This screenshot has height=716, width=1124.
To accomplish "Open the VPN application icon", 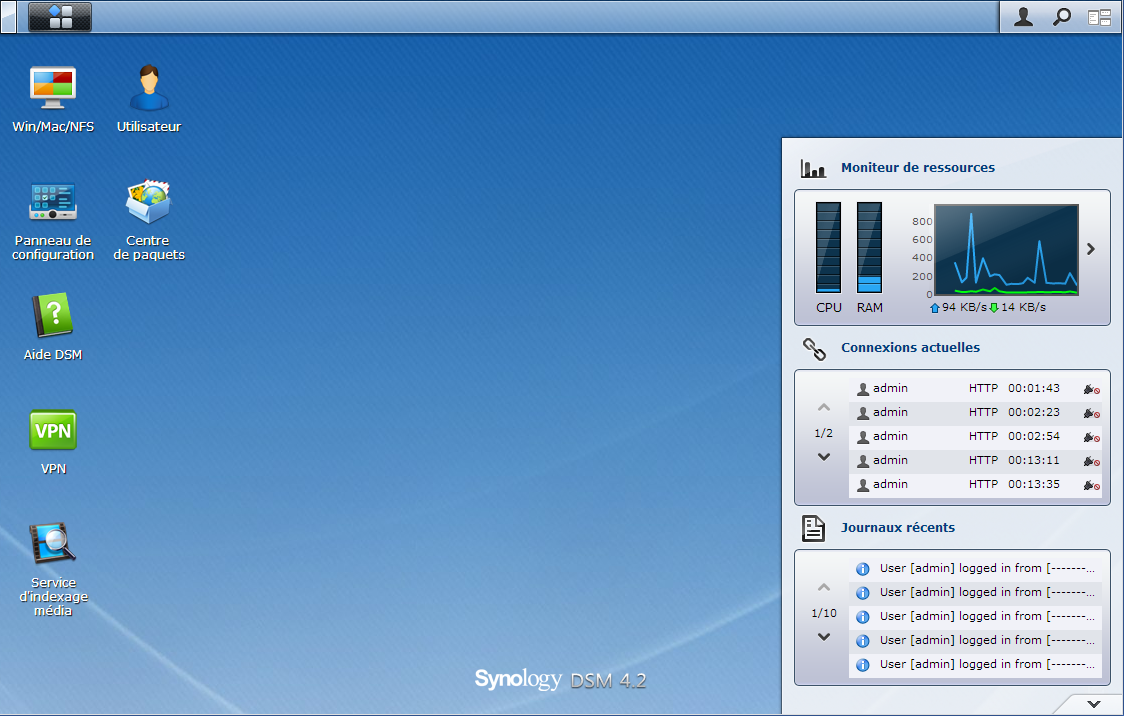I will coord(53,431).
